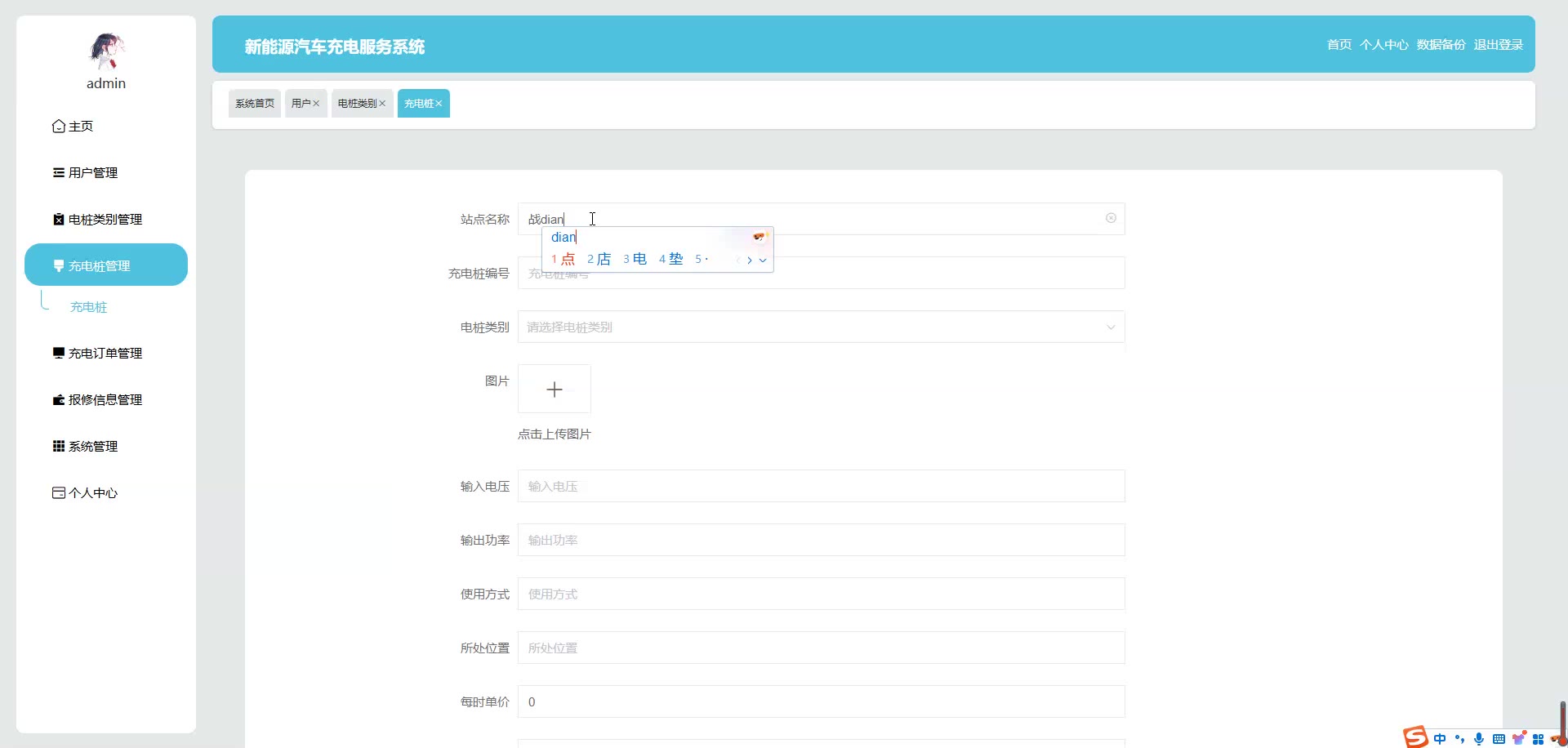
Task: Click the Sogou input method logo
Action: (1416, 737)
